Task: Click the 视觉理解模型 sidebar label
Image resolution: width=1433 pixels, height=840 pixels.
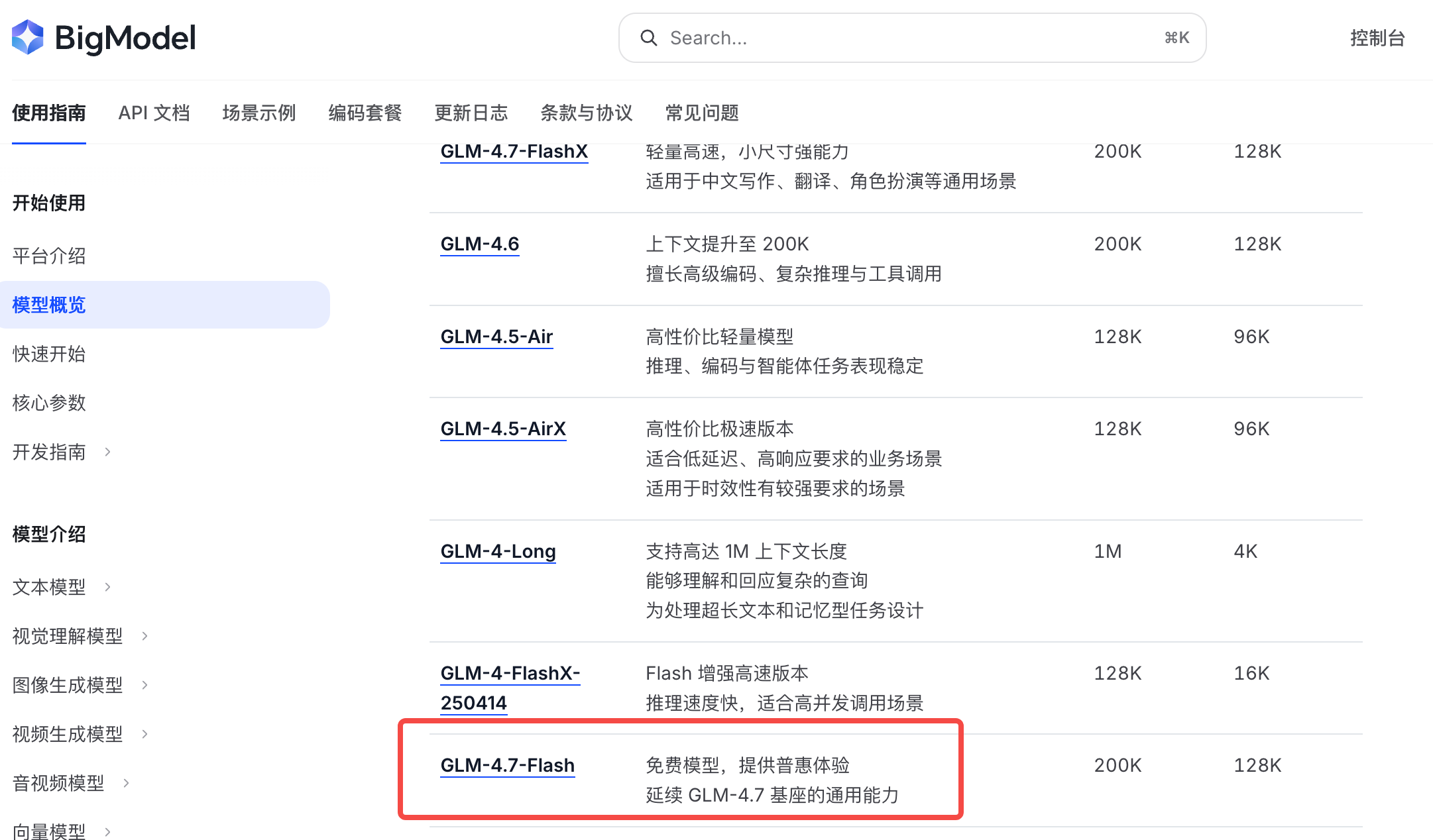Action: click(x=68, y=636)
